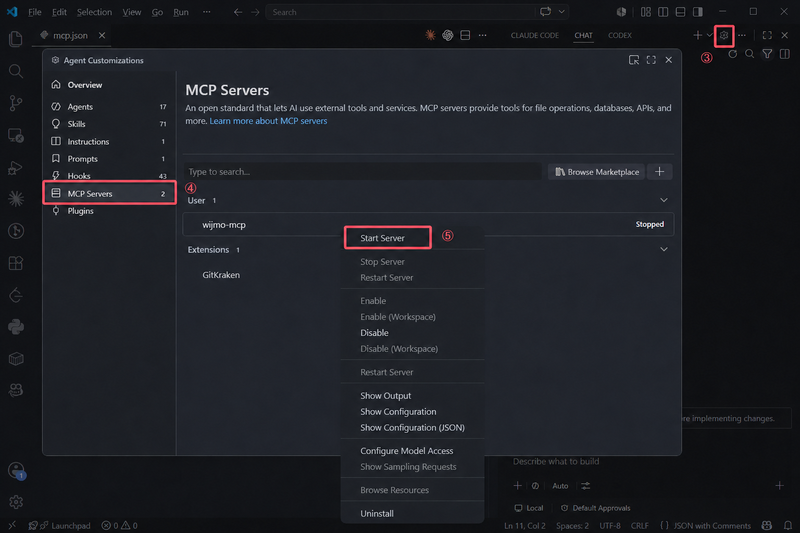Open the Accounts icon with badge

coord(16,470)
